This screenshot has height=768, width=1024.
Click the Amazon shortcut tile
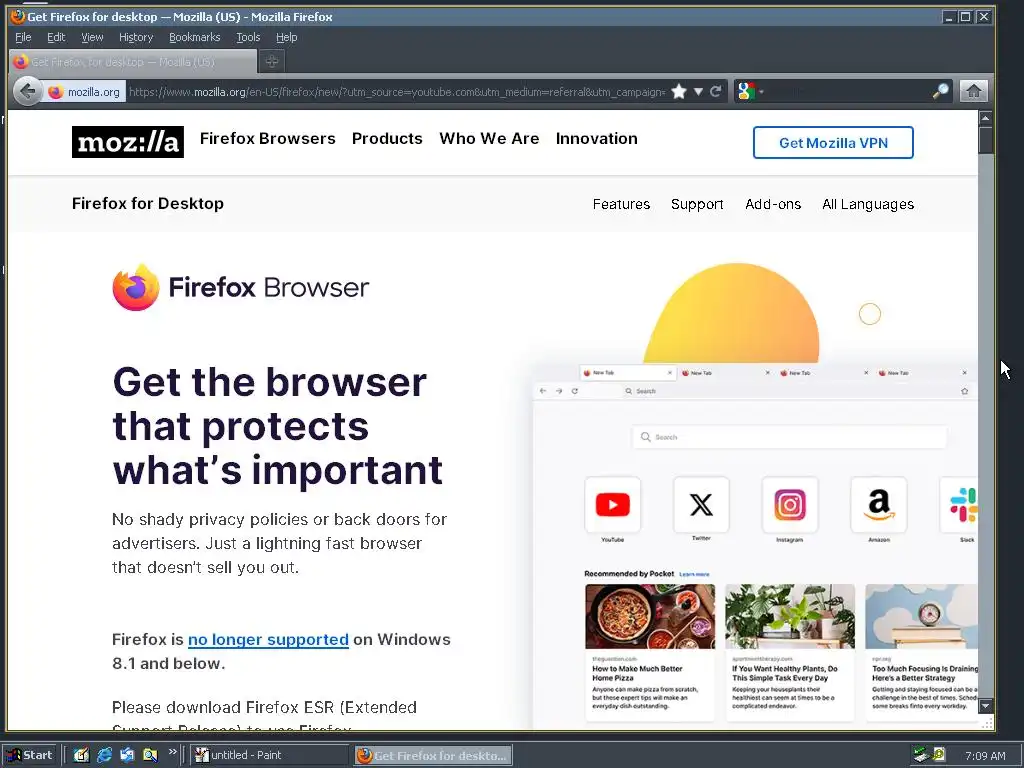878,505
